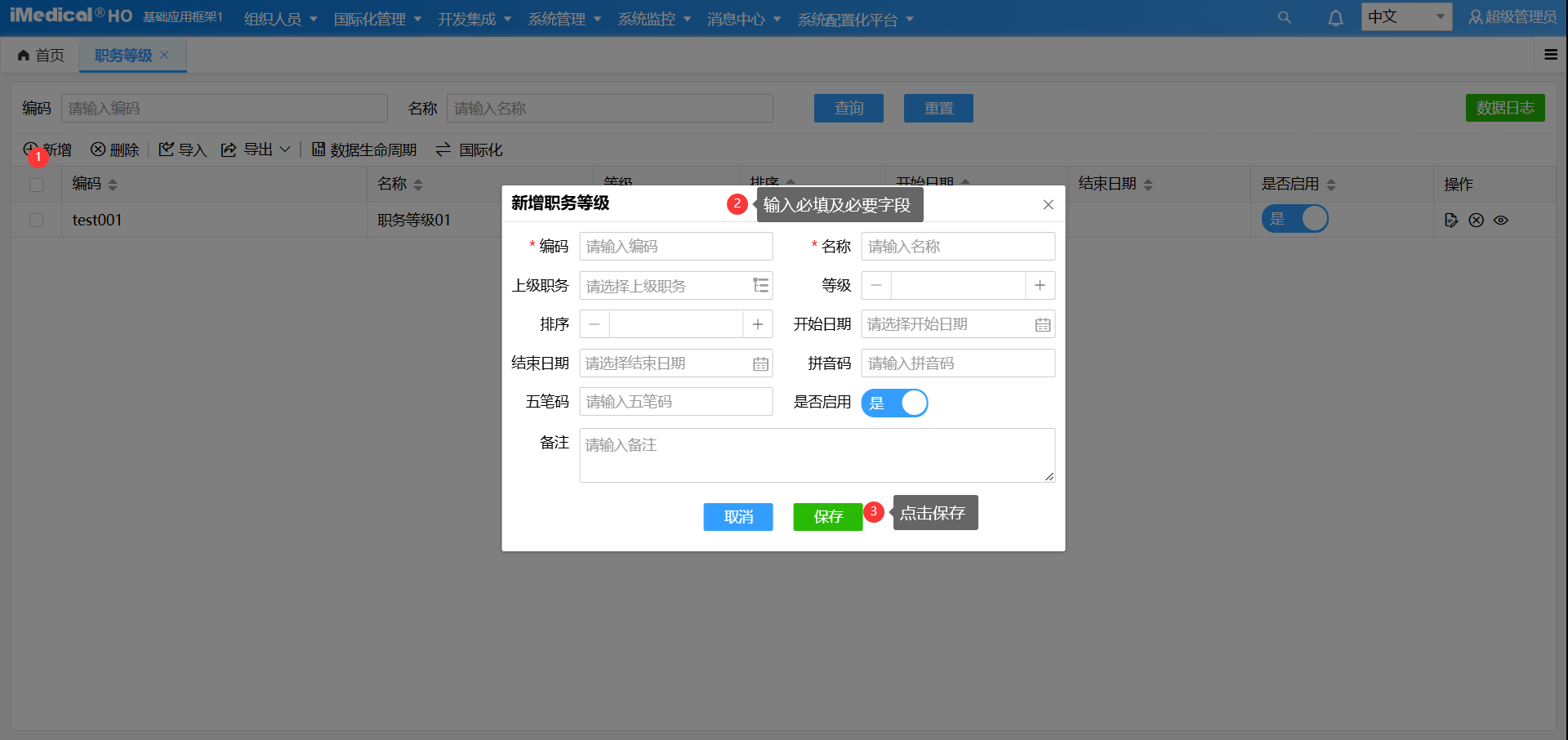The height and width of the screenshot is (740, 1568).
Task: Focus the 五笔码 input
Action: coord(676,402)
